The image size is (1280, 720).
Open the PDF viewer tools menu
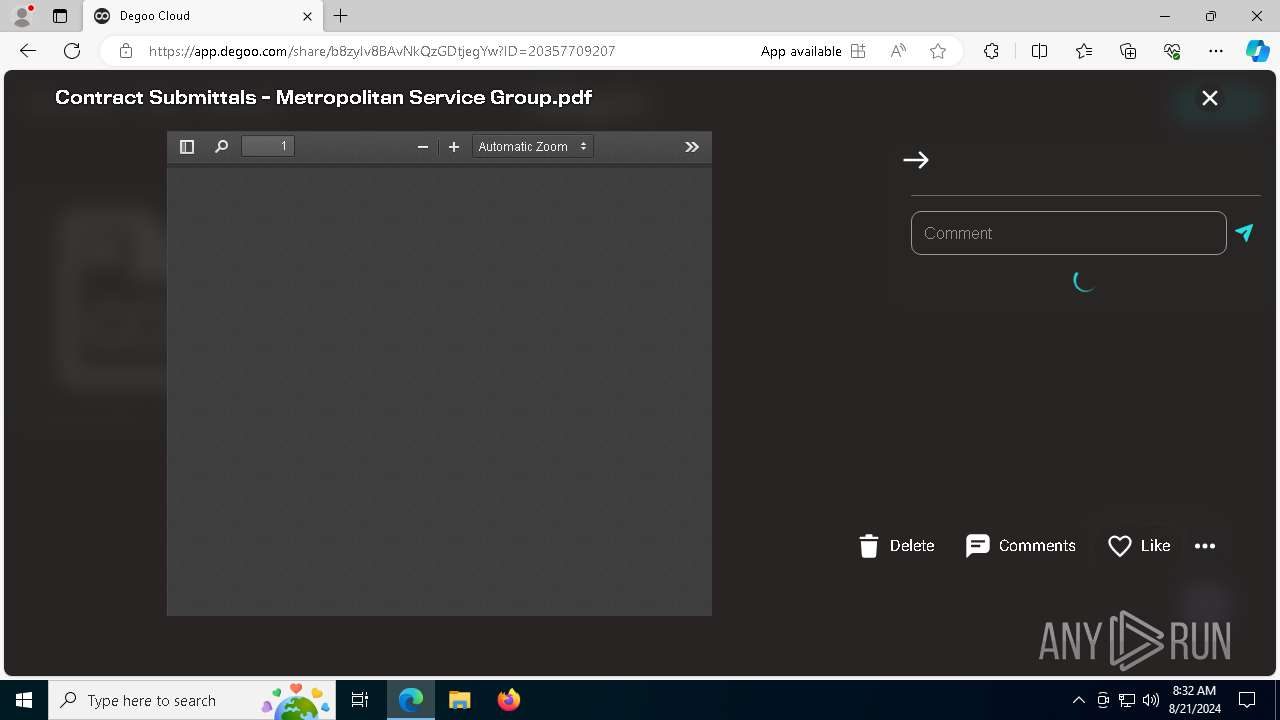pos(692,147)
